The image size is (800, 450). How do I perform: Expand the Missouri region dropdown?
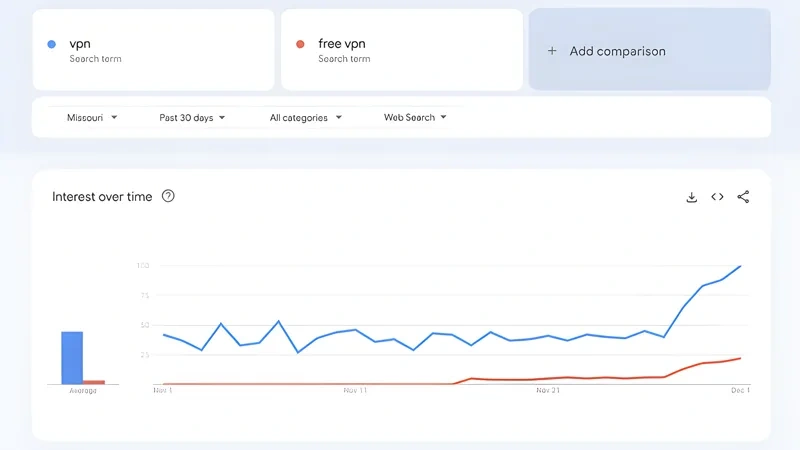tap(92, 118)
